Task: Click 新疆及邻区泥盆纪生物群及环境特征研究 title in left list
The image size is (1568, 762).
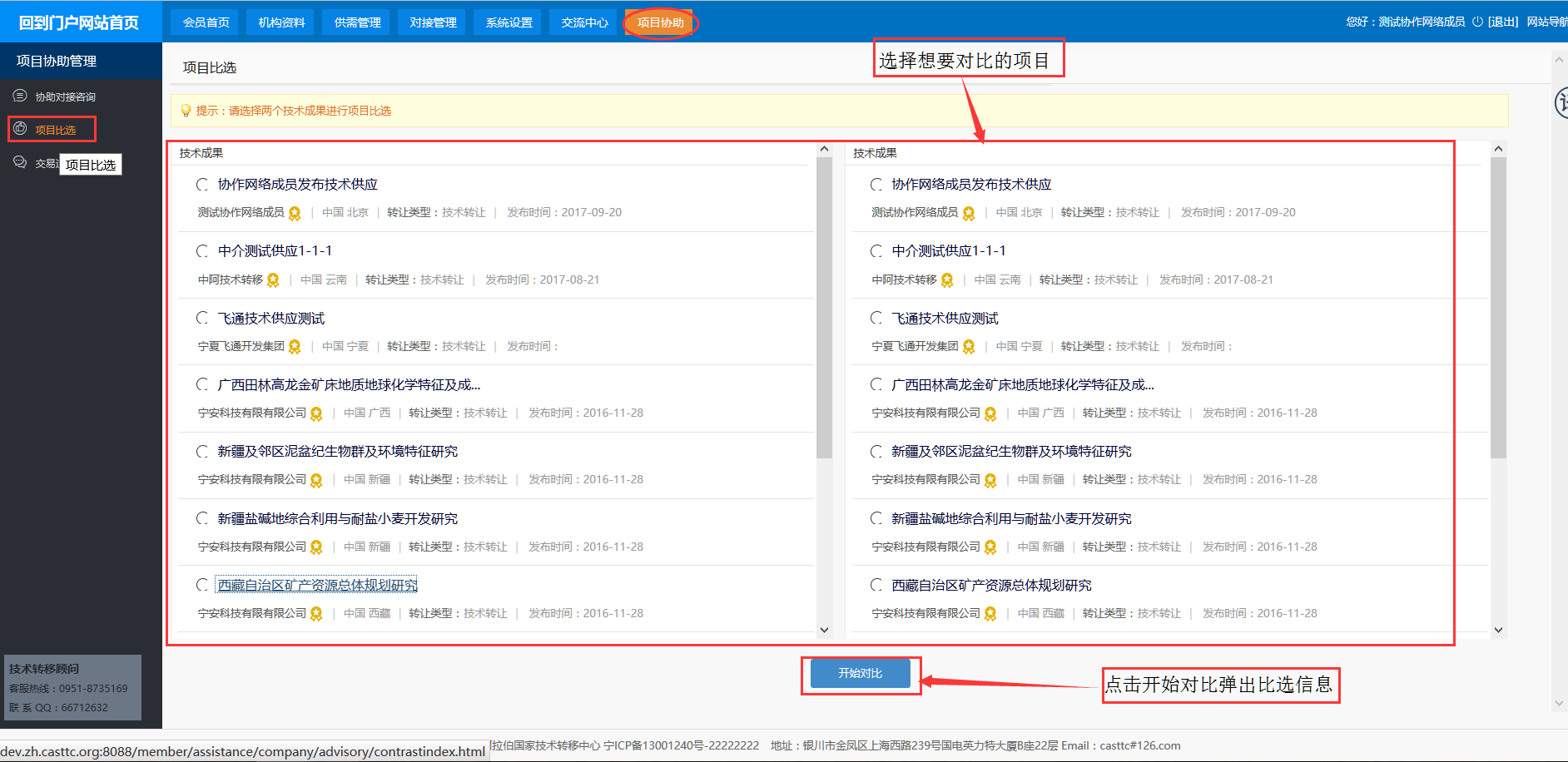Action: tap(338, 452)
